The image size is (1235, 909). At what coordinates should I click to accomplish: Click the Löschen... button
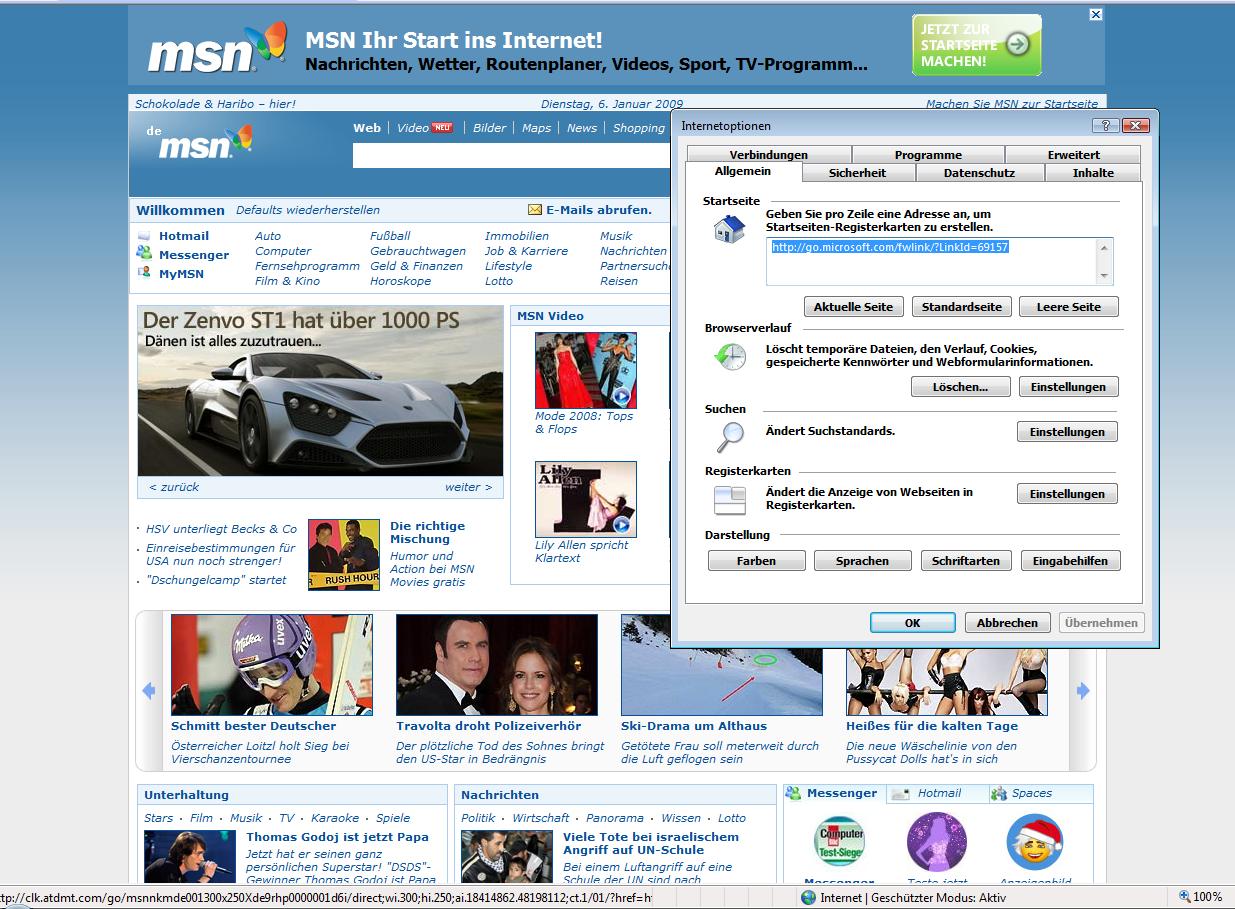pos(960,387)
